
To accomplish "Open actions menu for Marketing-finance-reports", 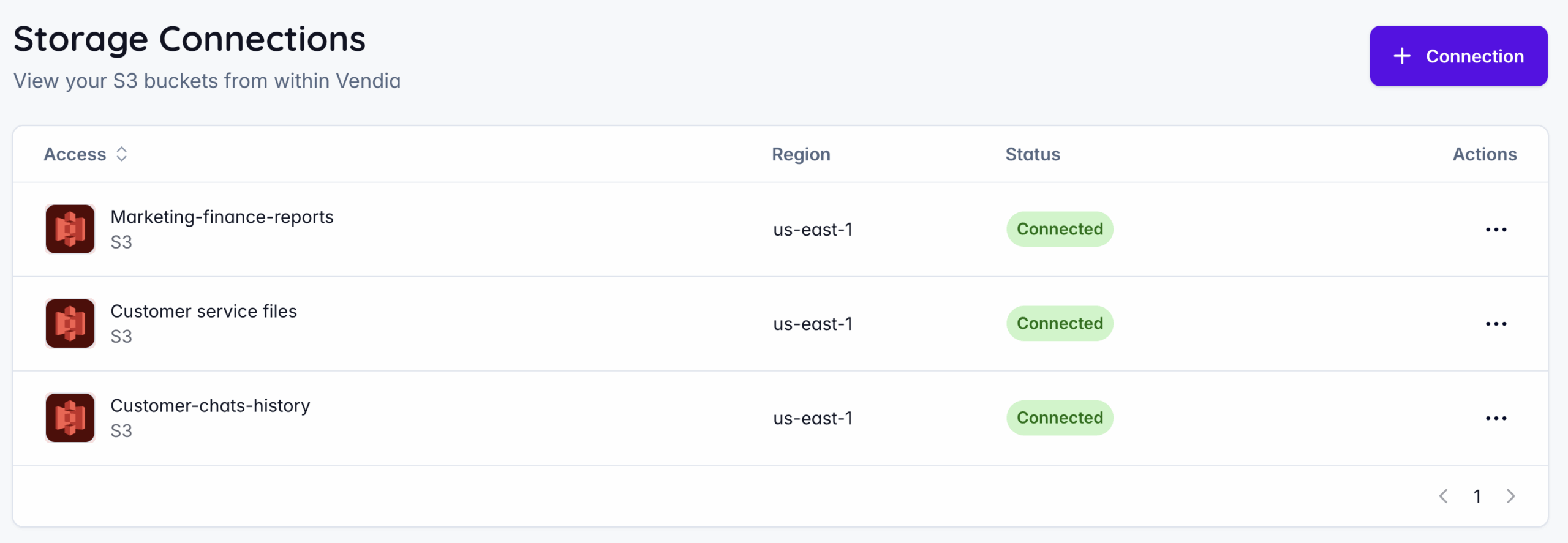I will pyautogui.click(x=1496, y=230).
